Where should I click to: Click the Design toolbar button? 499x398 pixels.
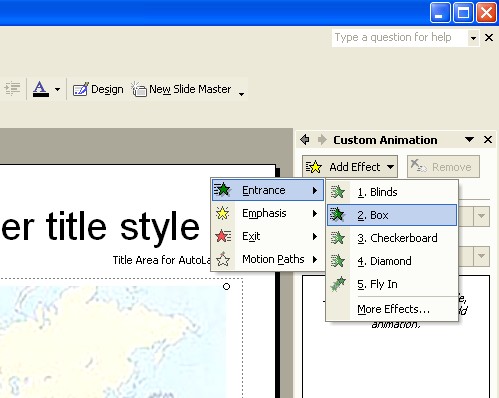pos(98,89)
